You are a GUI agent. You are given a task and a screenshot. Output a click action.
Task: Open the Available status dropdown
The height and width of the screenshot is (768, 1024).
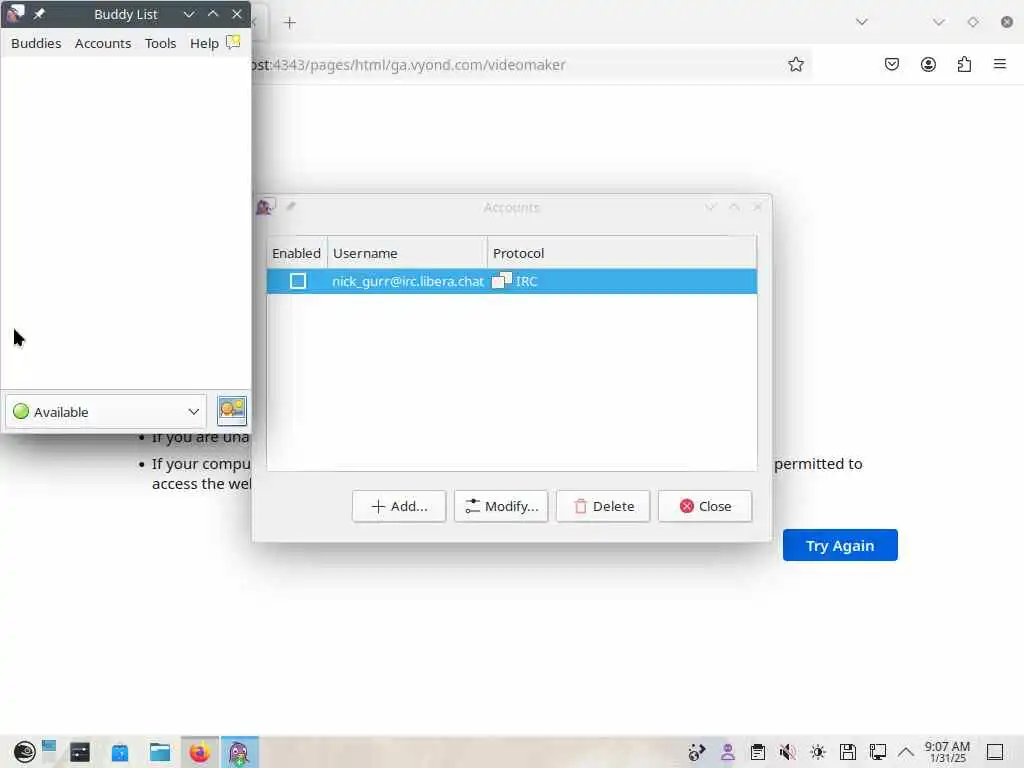click(x=106, y=411)
